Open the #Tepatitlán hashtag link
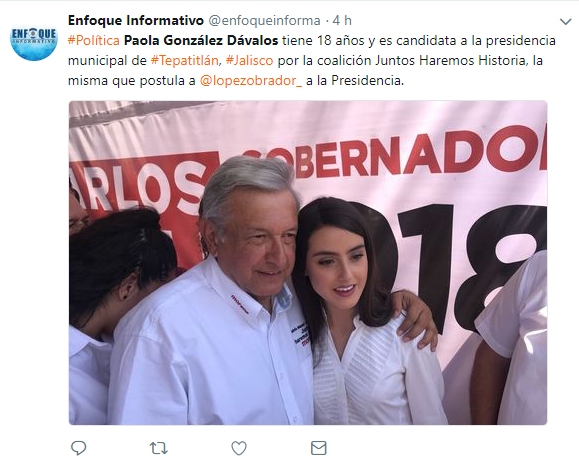Screen dimensions: 579x461 pyautogui.click(x=185, y=60)
